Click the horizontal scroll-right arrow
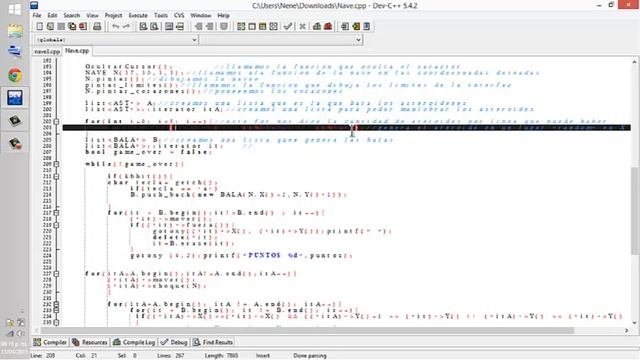Screen dimensions: 640x360 [x=627, y=330]
